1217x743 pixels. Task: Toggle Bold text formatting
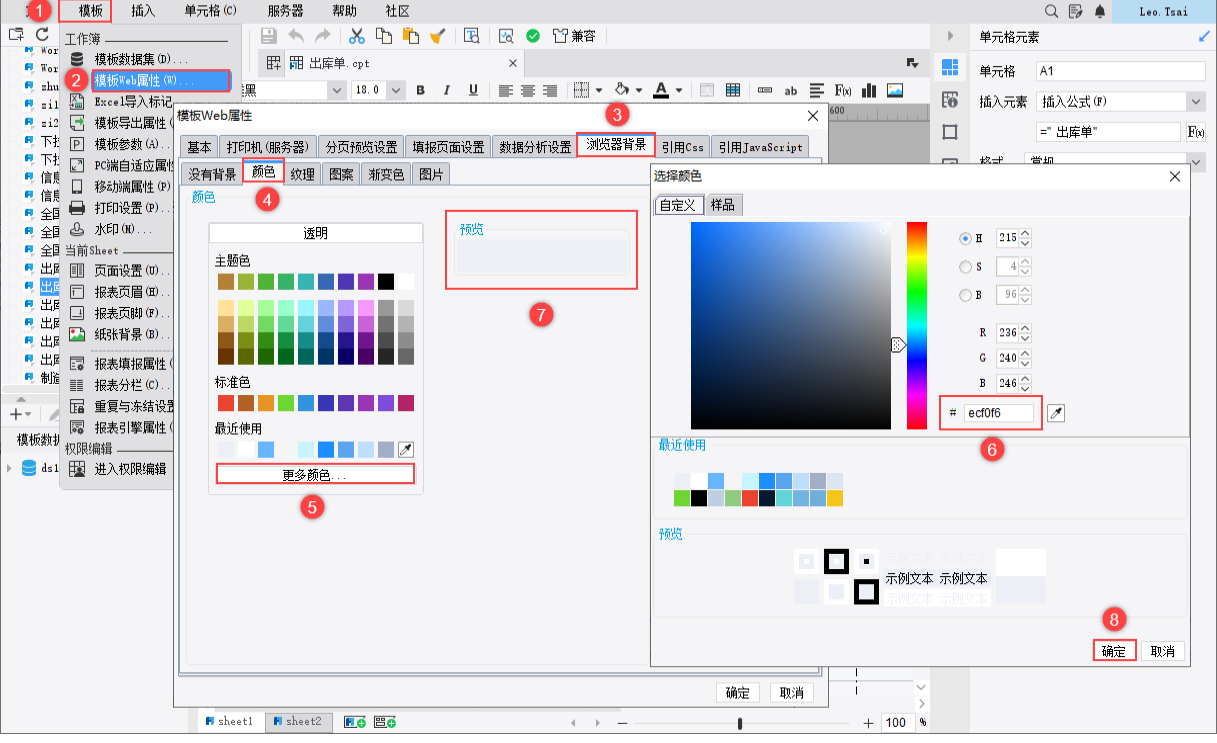[421, 90]
